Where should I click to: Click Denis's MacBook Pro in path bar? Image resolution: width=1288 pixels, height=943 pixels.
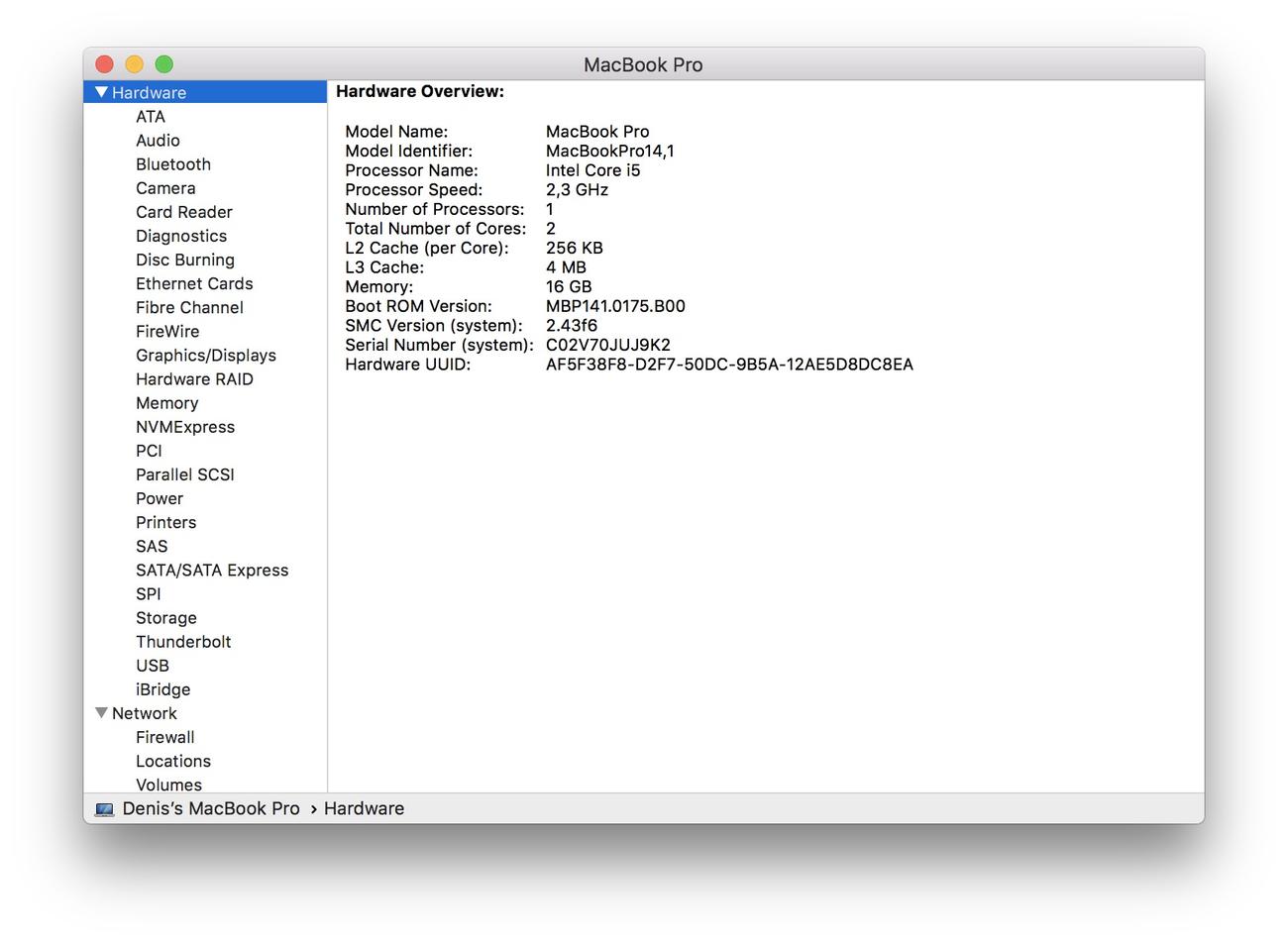point(211,808)
